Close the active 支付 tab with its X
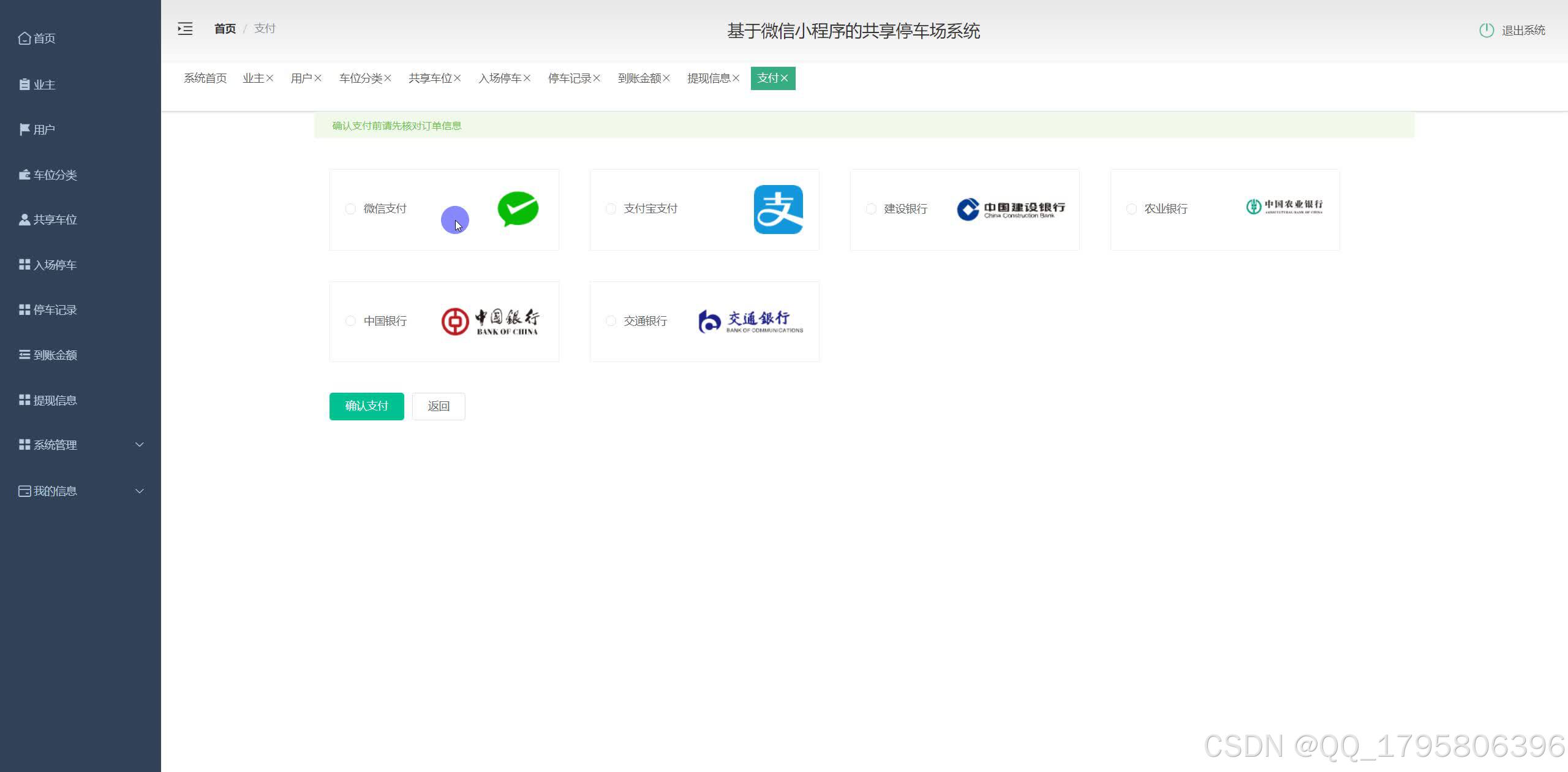The image size is (1568, 772). coord(784,78)
